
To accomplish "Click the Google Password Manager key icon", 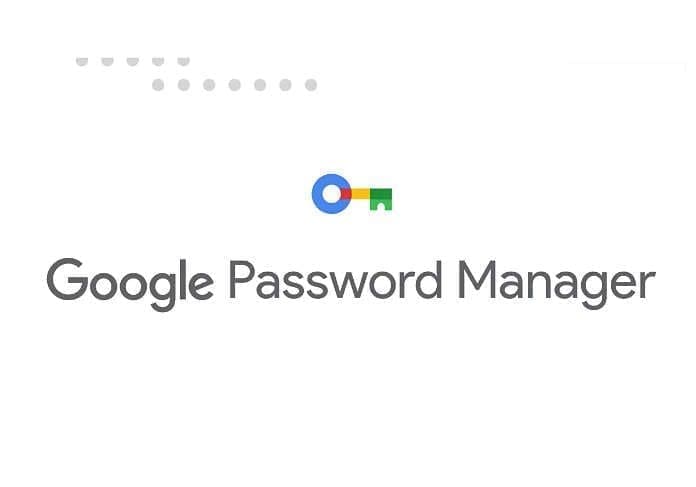I will (x=352, y=194).
